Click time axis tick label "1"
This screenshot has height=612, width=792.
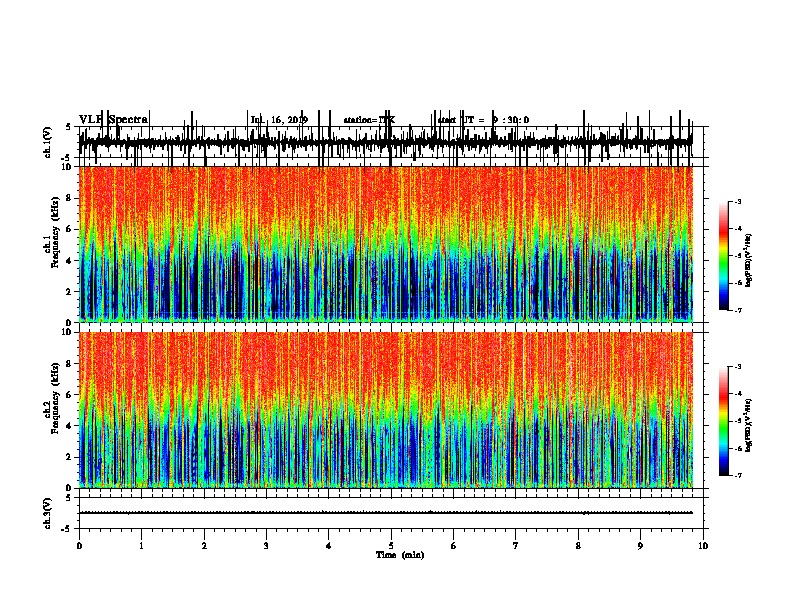(141, 546)
